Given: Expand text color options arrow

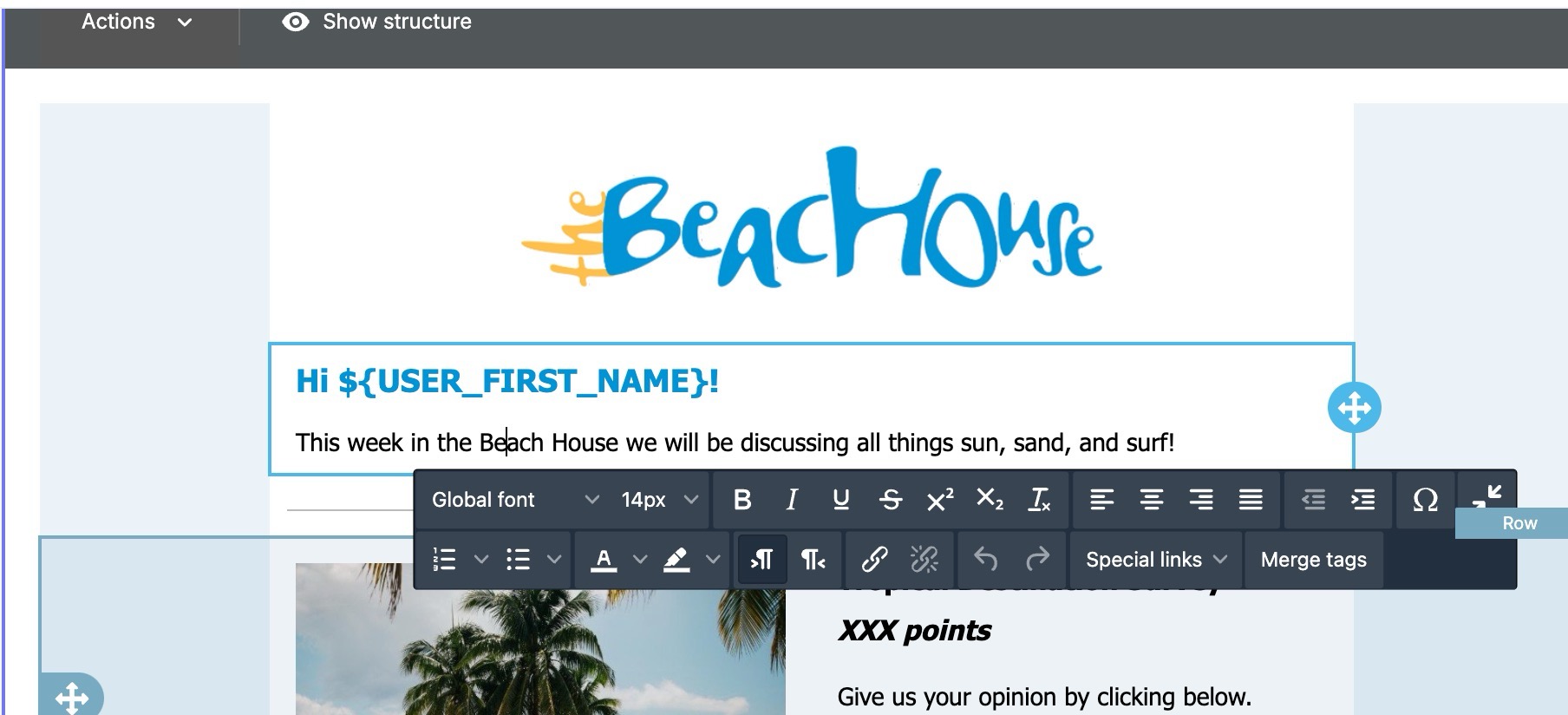Looking at the screenshot, I should click(x=640, y=560).
